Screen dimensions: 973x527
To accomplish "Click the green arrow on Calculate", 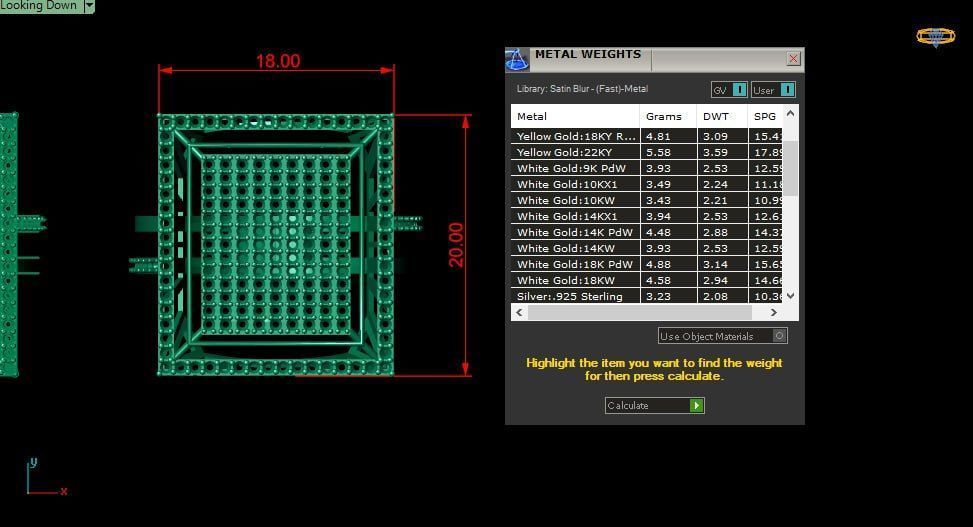I will point(696,405).
